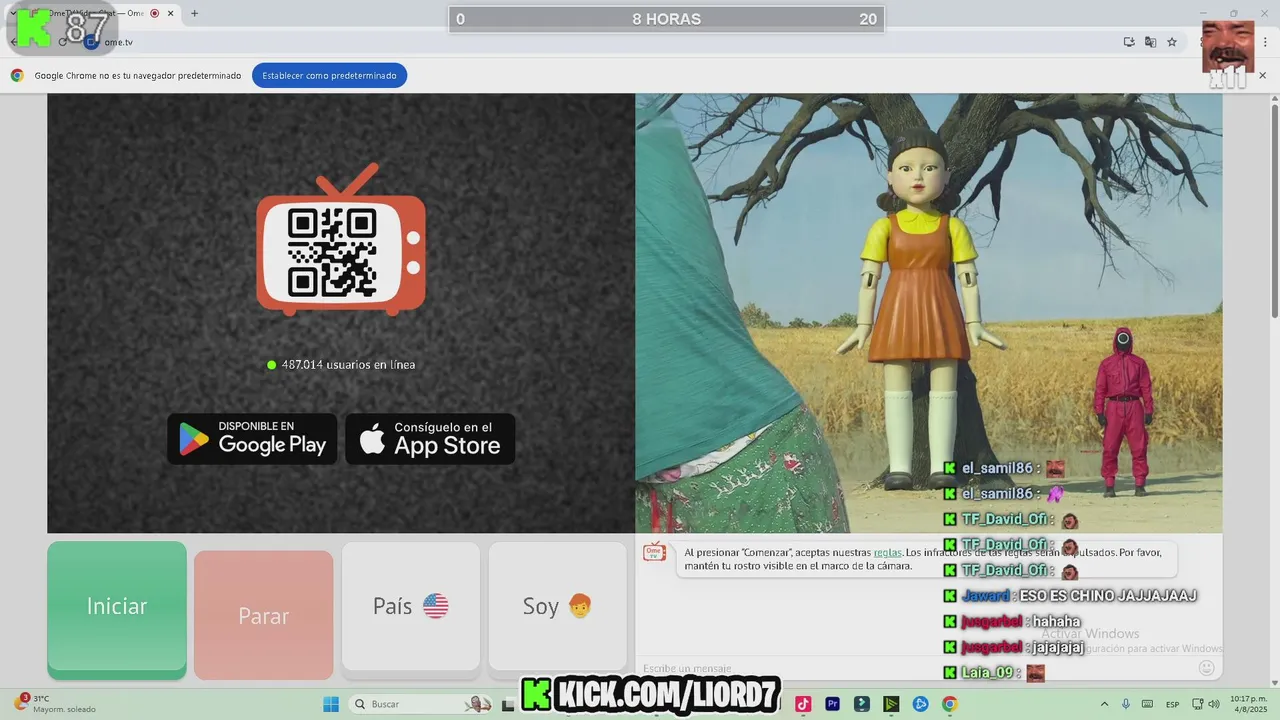
Task: Close the Ome TV browser tab
Action: (x=171, y=13)
